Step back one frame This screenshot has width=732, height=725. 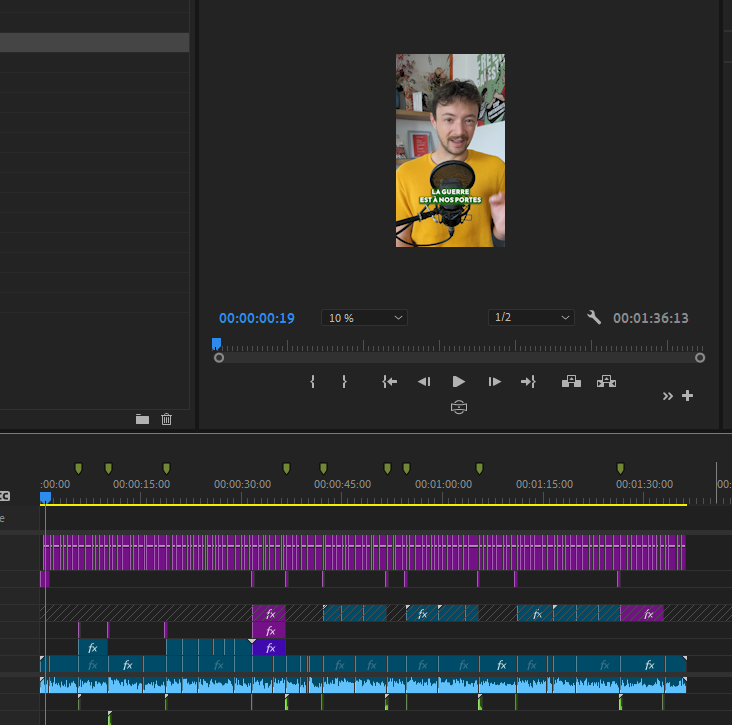tap(424, 381)
